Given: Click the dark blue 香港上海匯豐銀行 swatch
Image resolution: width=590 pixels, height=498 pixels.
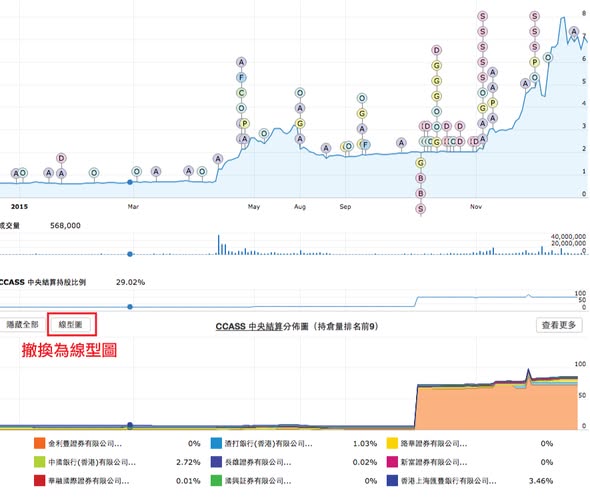Looking at the screenshot, I should [392, 481].
